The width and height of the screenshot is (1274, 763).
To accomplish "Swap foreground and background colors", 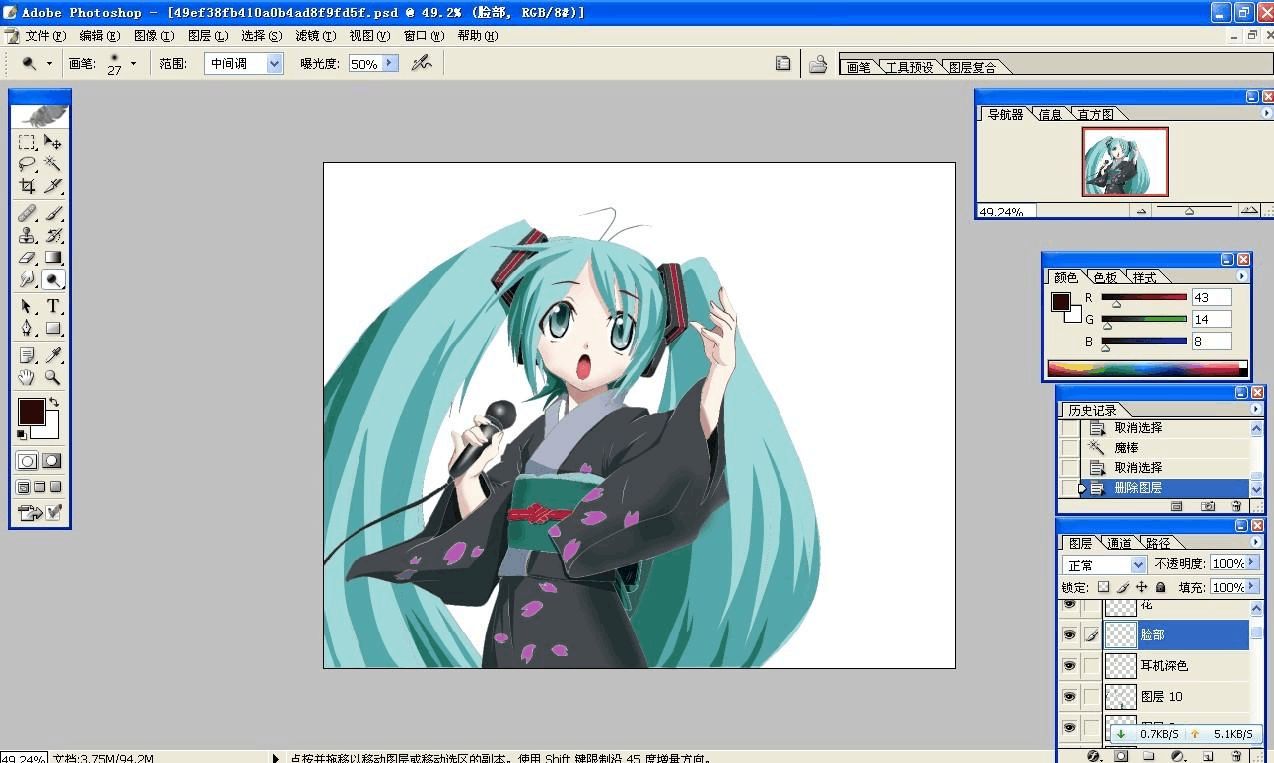I will pyautogui.click(x=54, y=402).
